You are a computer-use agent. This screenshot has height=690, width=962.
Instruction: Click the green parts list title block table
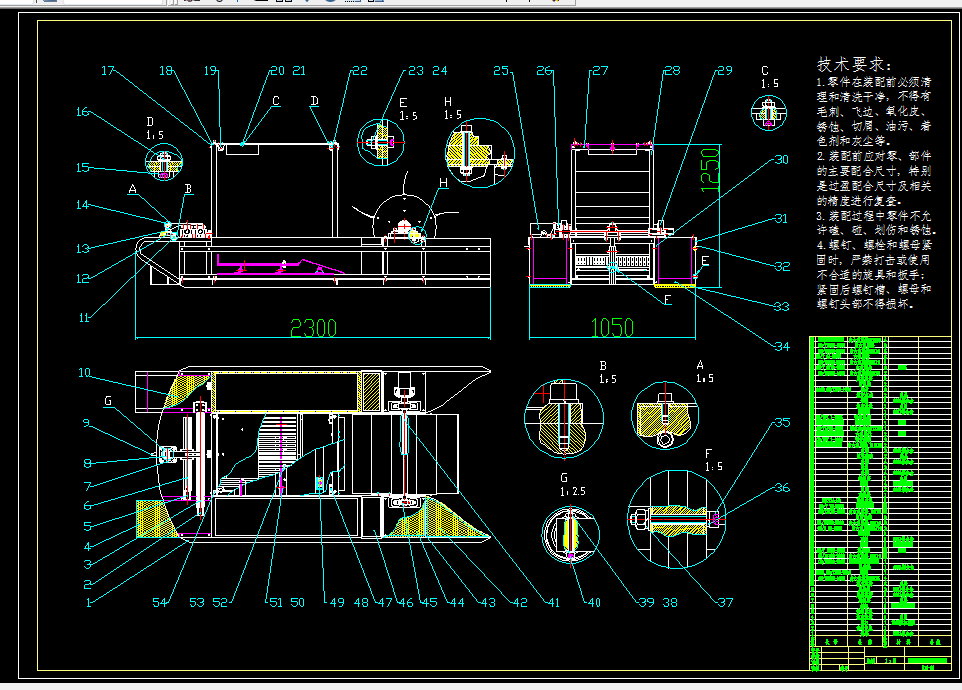click(880, 503)
